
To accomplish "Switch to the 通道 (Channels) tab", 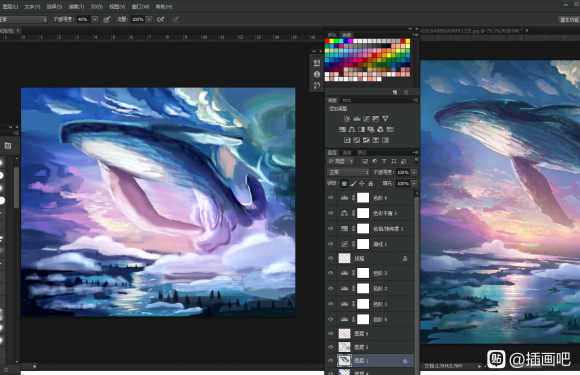I will click(347, 152).
